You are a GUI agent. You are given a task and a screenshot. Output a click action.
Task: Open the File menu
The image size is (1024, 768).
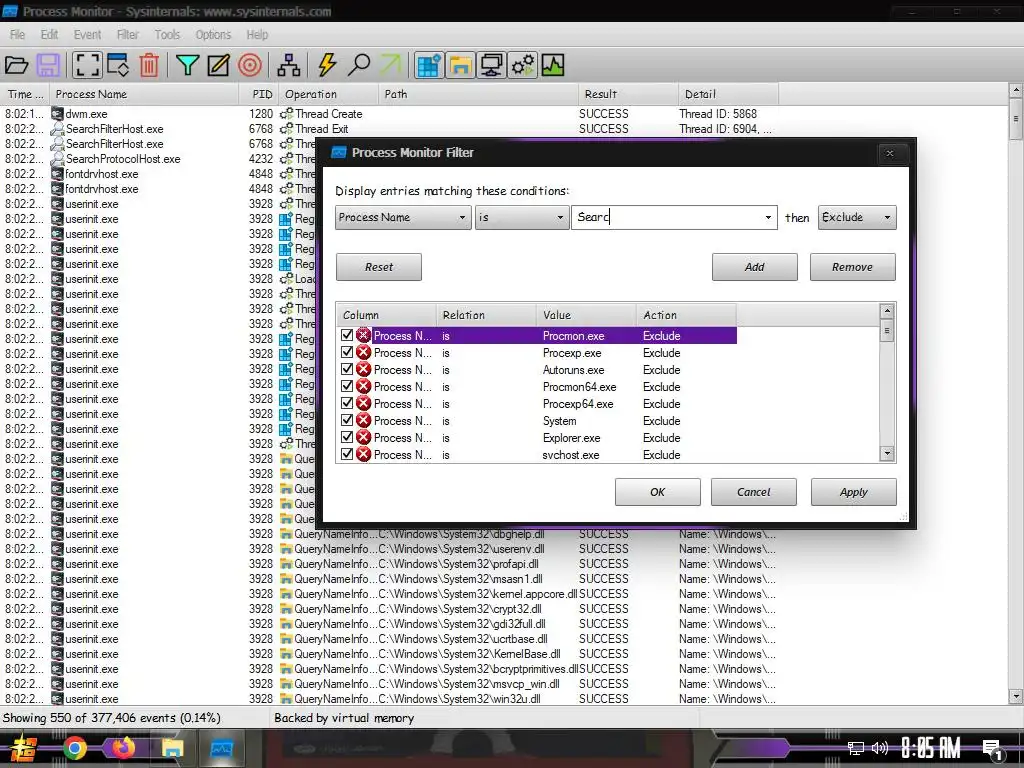18,35
